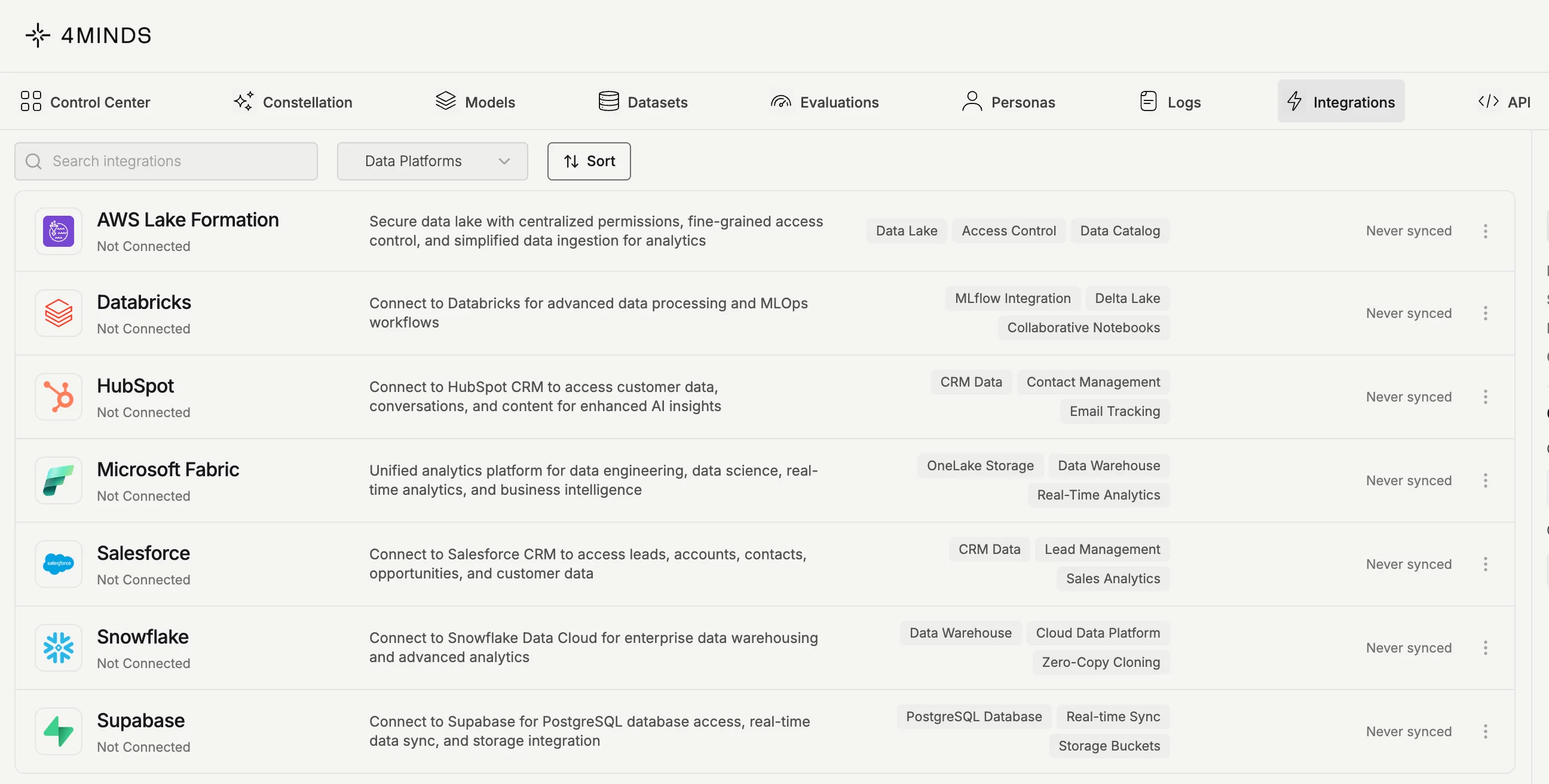Open the HubSpot integration
This screenshot has height=784, width=1549.
tap(764, 397)
